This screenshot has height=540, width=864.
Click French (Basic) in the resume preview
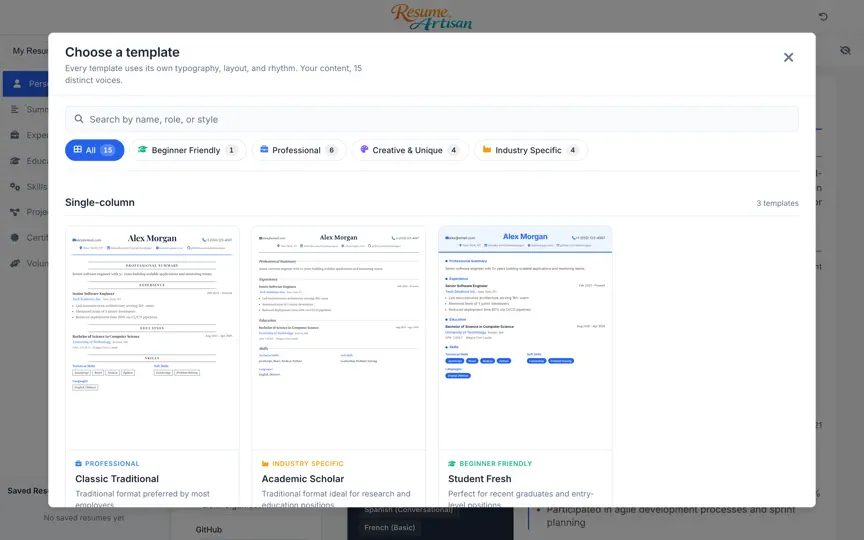(389, 527)
